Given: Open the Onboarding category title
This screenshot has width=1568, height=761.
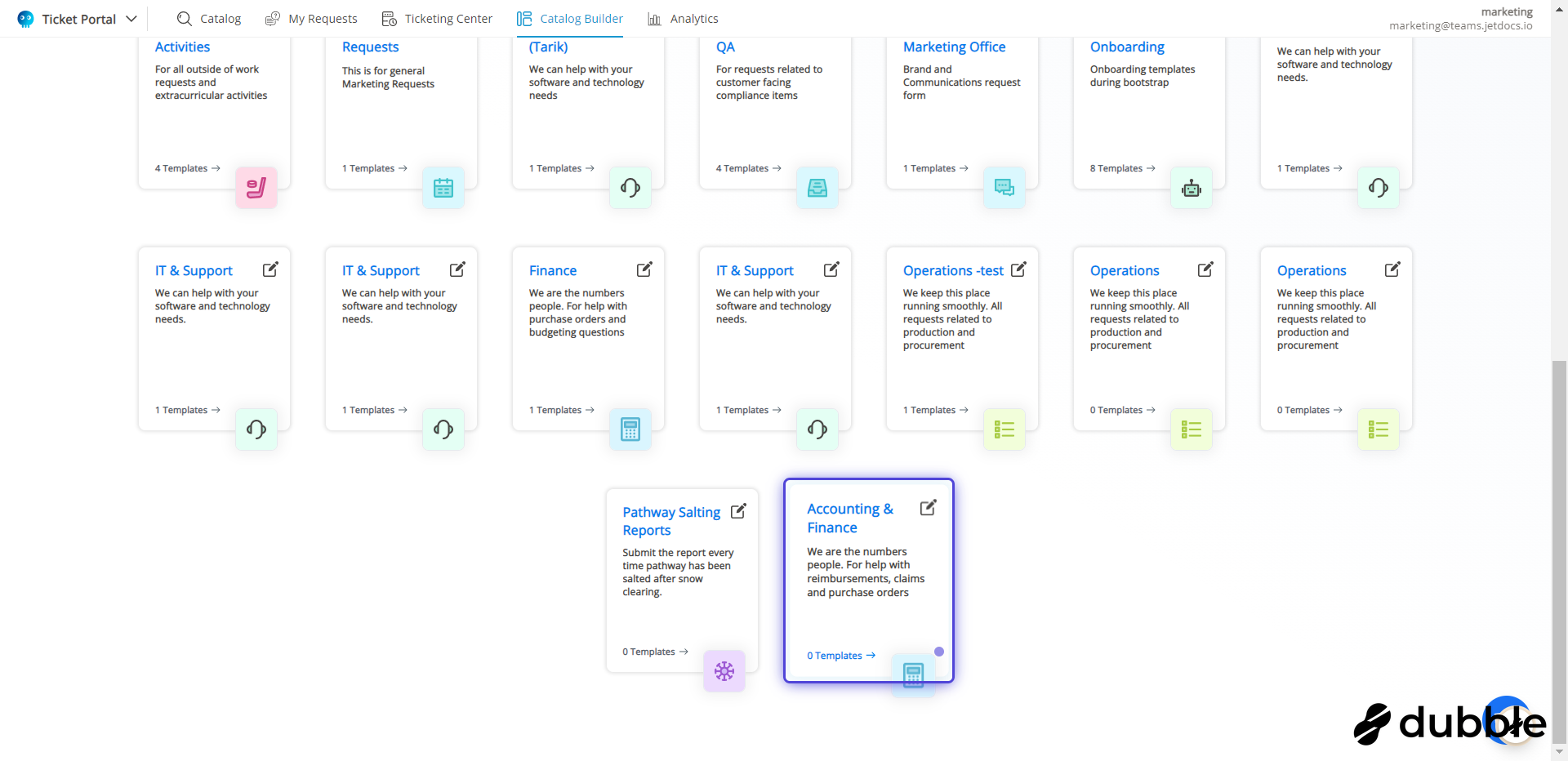Looking at the screenshot, I should (1127, 47).
